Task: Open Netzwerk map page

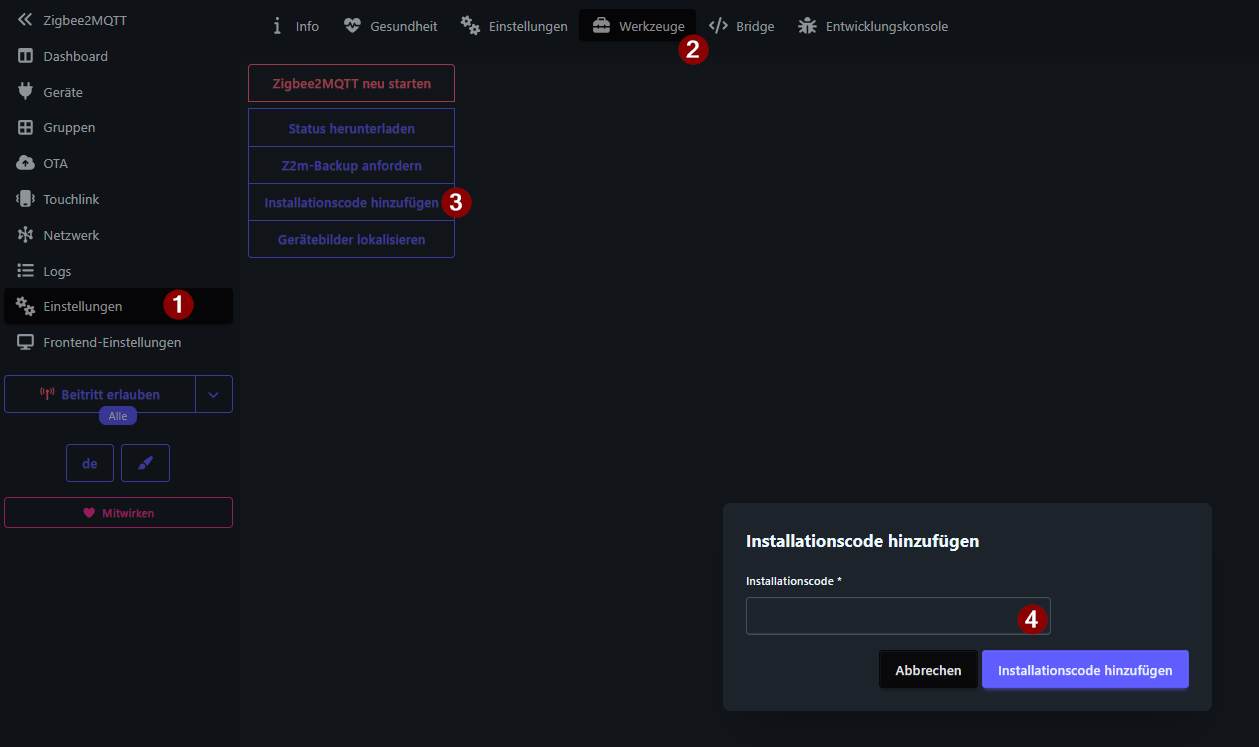Action: tap(71, 235)
